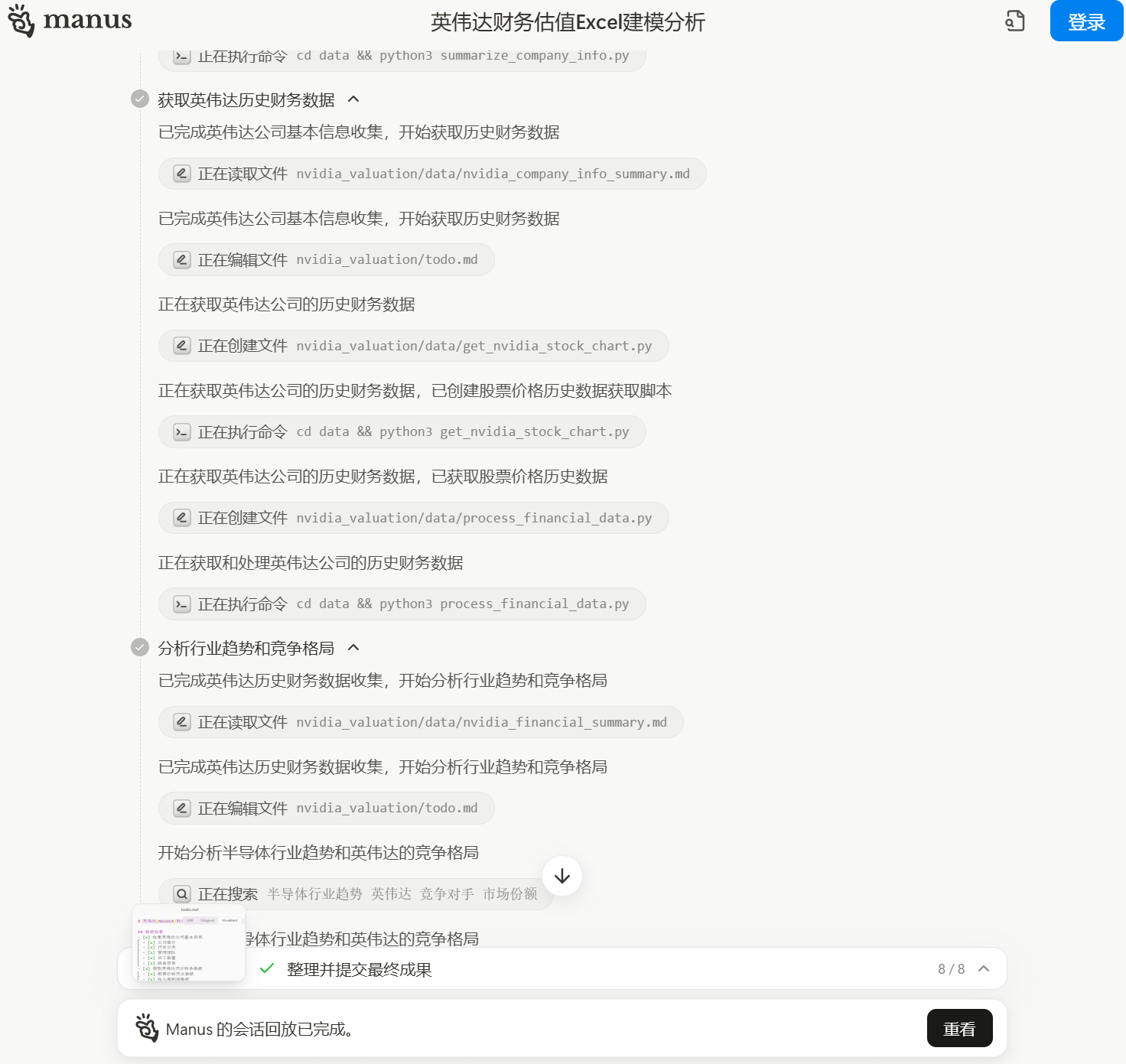Open the reading nvidia_financial_summary.md step

[x=421, y=722]
